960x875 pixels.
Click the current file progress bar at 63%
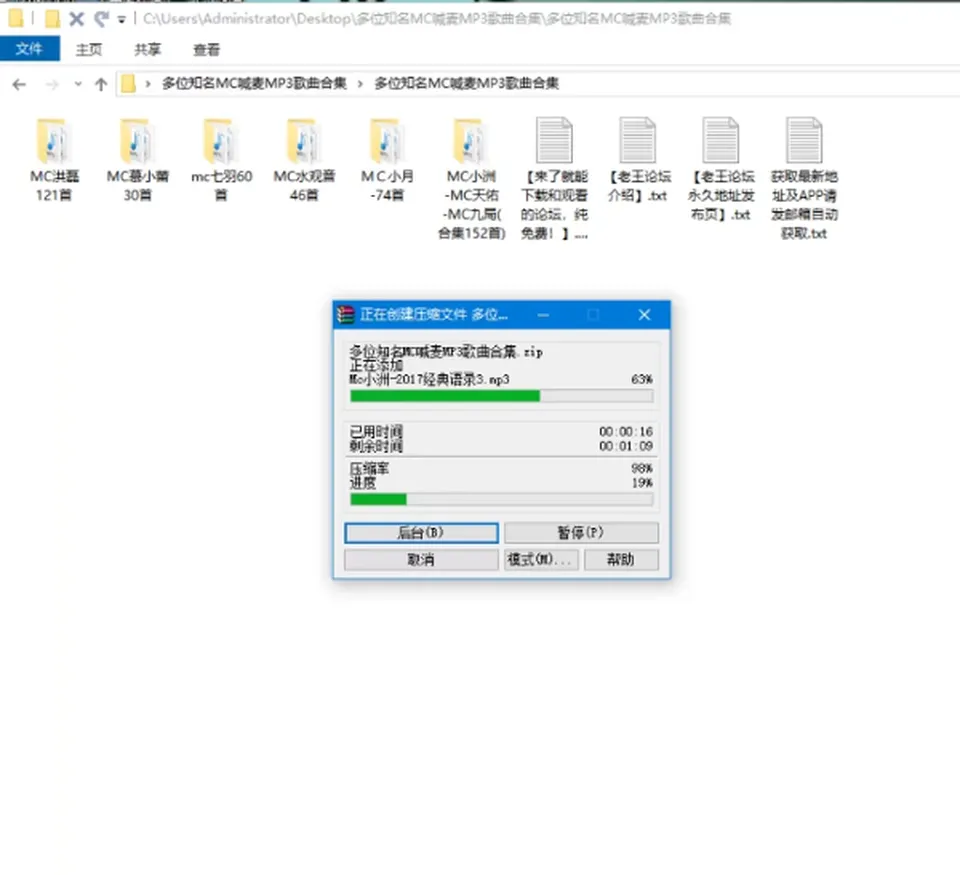pos(501,396)
